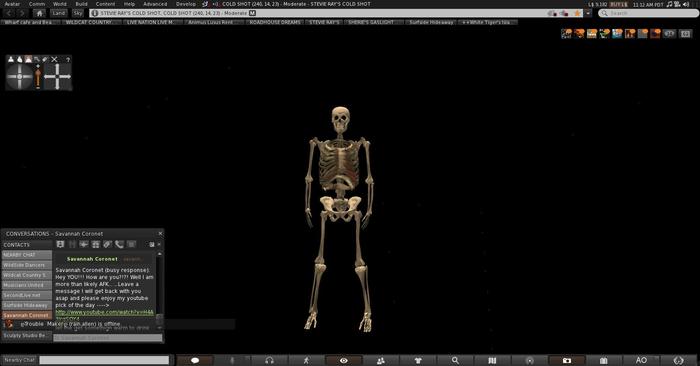Viewport: 700px width, 366px height.
Task: Click the parcel info icon in location bar
Action: pyautogui.click(x=94, y=13)
